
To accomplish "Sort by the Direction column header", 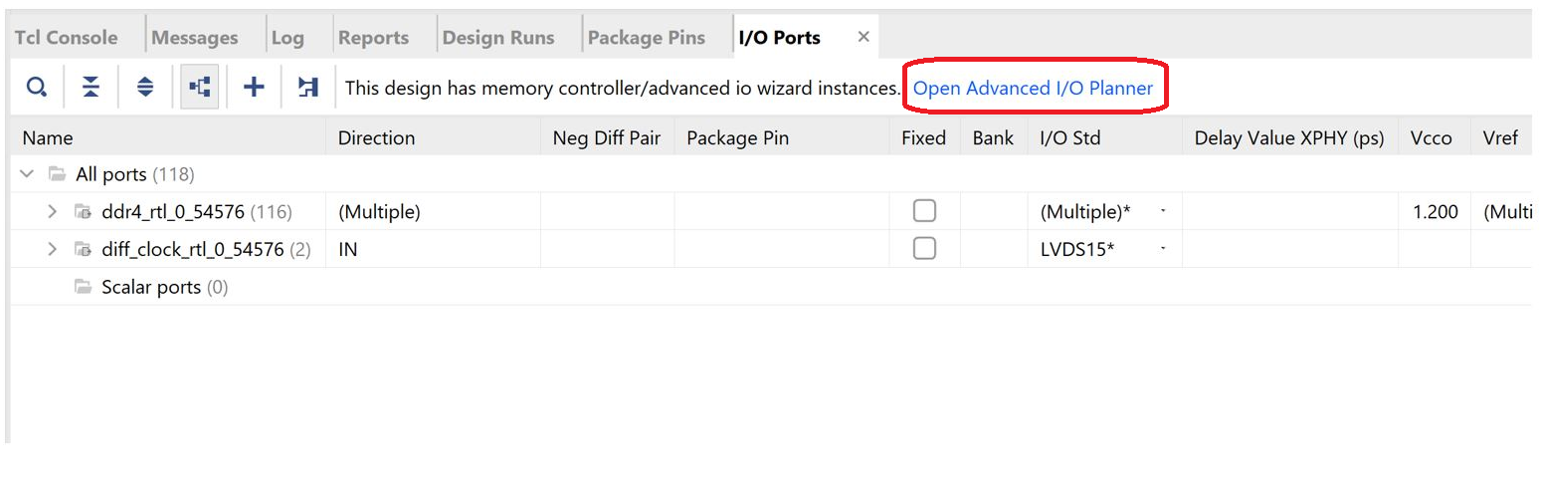I will pyautogui.click(x=376, y=138).
